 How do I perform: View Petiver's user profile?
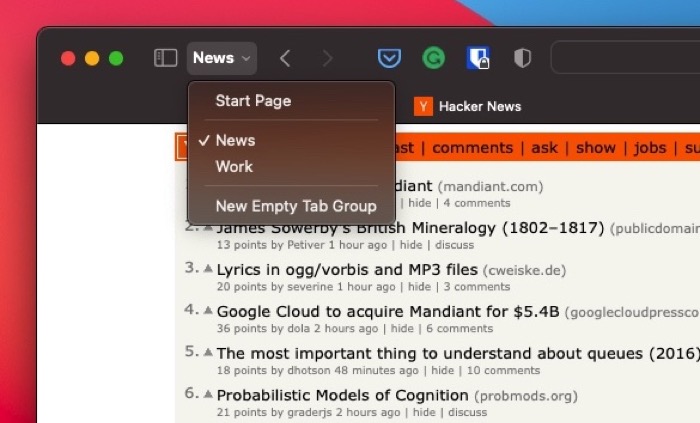coord(306,245)
